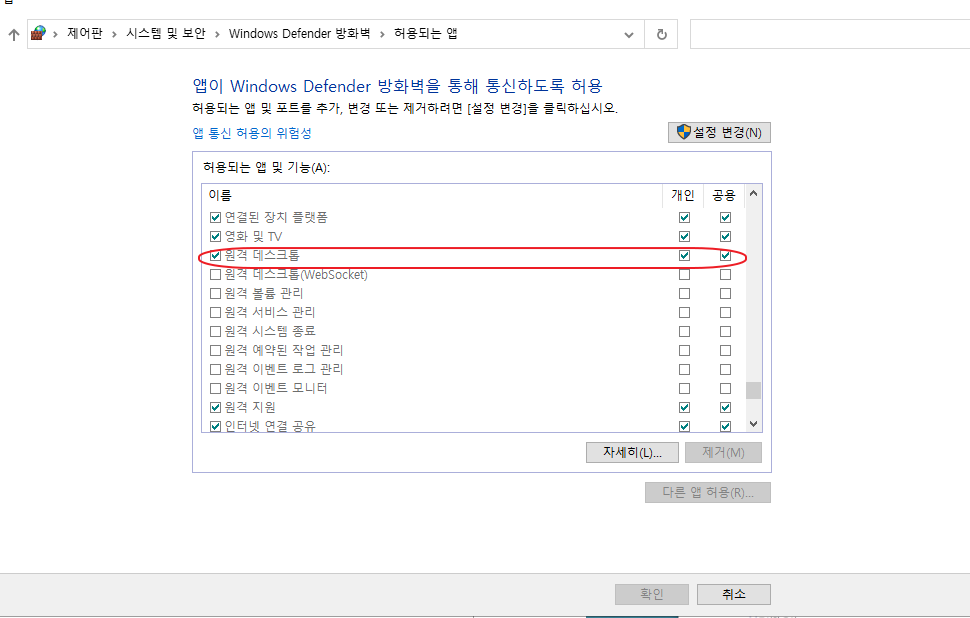Enable the 원격 이벤트 로그 관리 checkbox
This screenshot has width=970, height=618.
(215, 369)
